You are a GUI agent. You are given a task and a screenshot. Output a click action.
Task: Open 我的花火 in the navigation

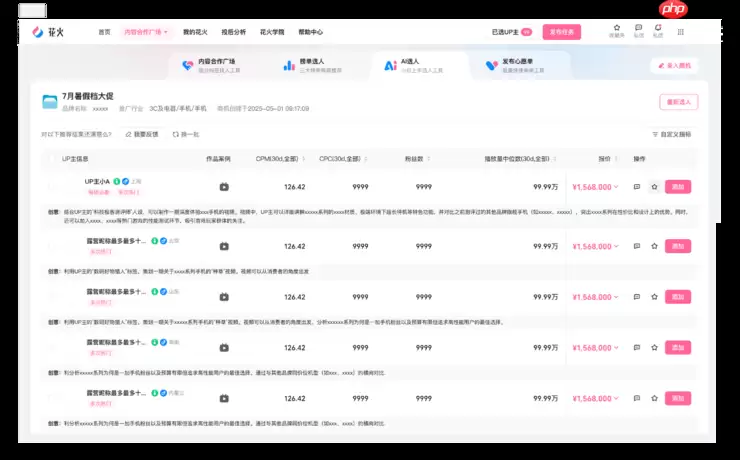click(195, 32)
